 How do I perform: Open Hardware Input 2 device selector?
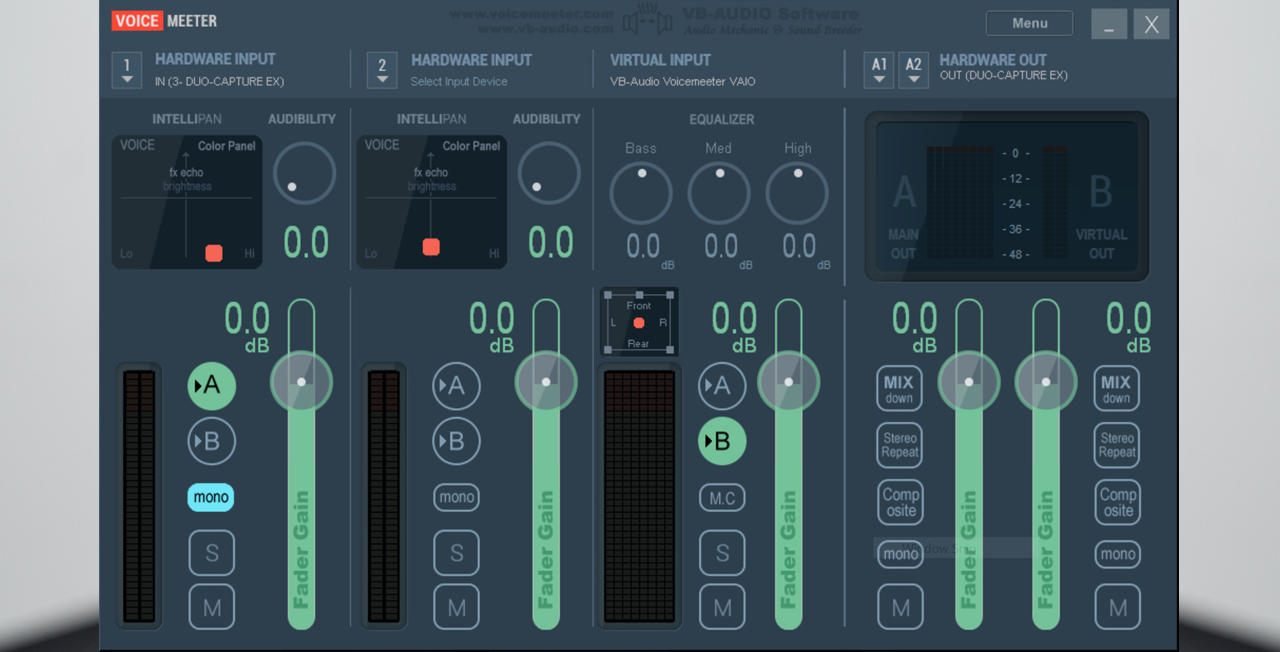(x=382, y=70)
